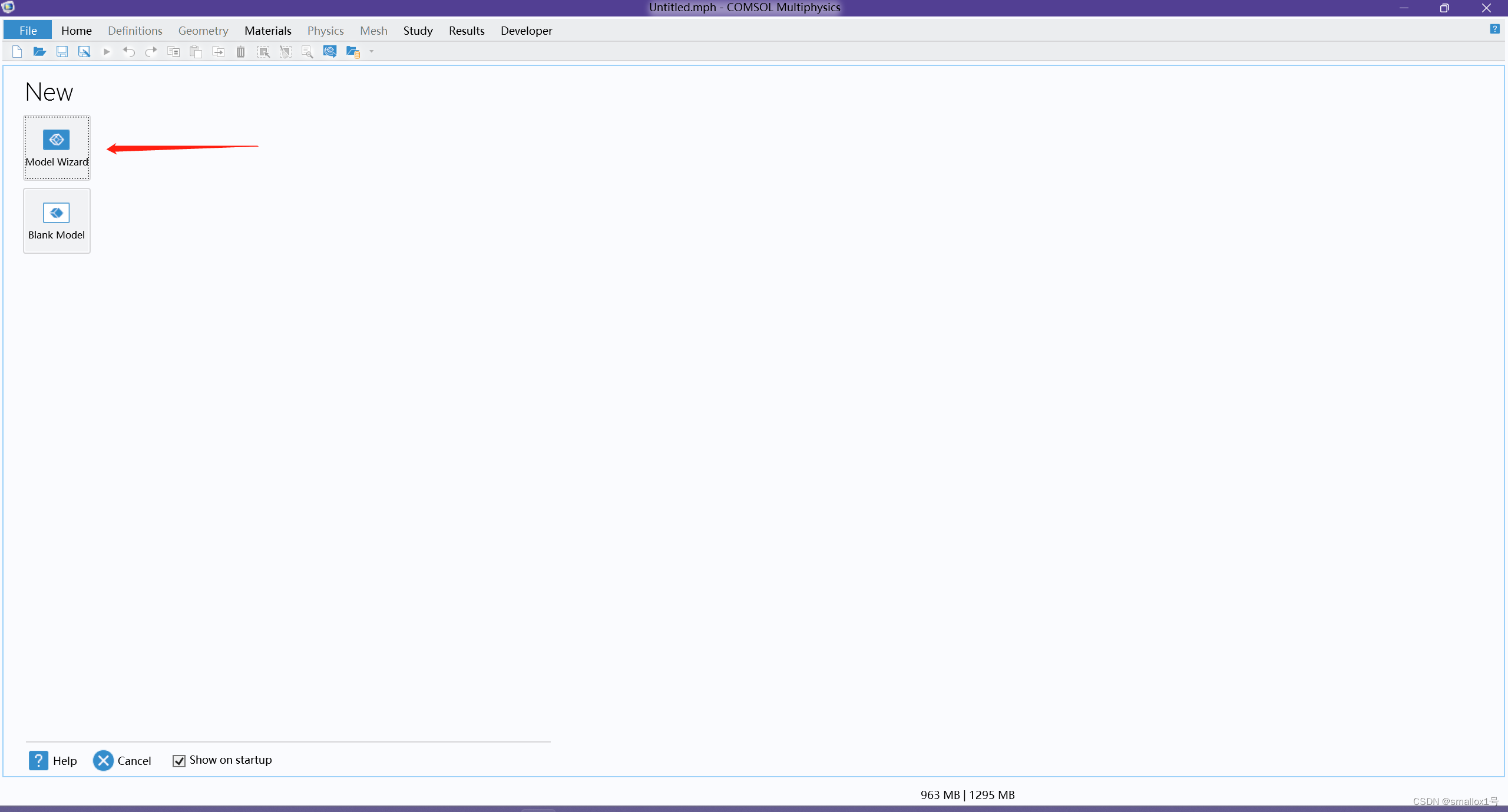Open the Paste toolbar icon
Screen dimensions: 1508x812
point(195,52)
